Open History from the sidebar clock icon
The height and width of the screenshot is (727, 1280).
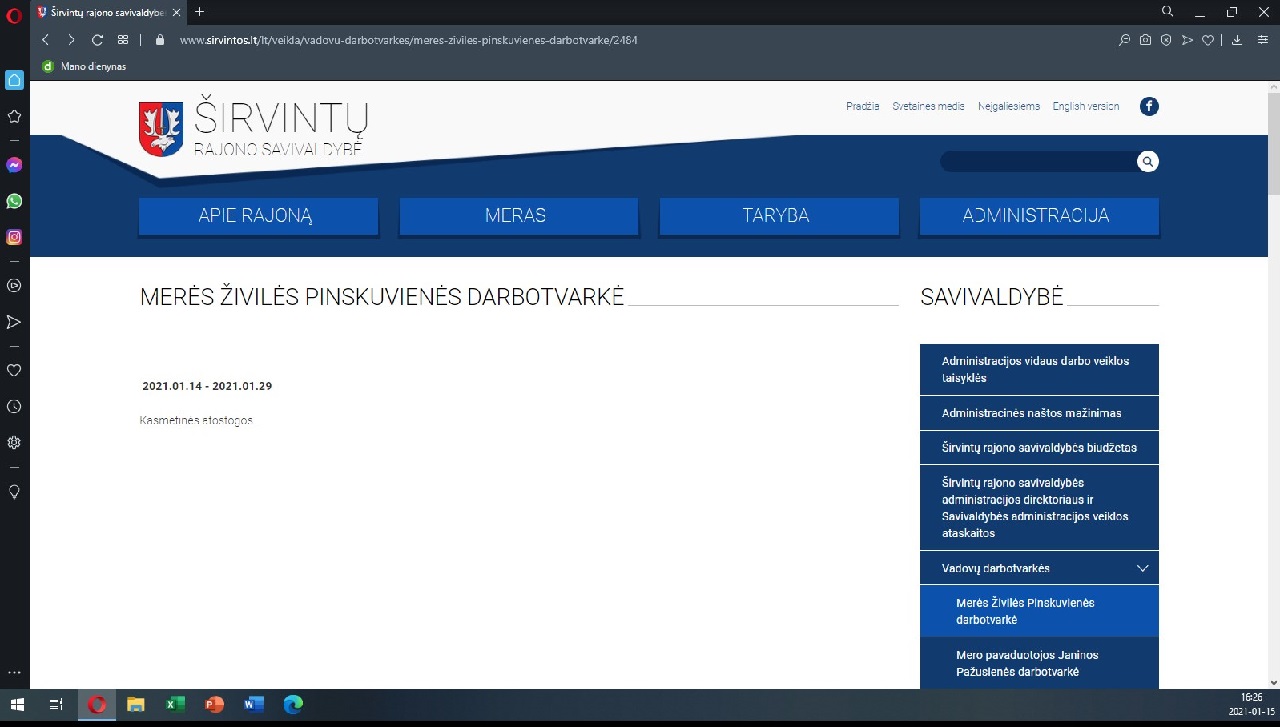[x=14, y=406]
